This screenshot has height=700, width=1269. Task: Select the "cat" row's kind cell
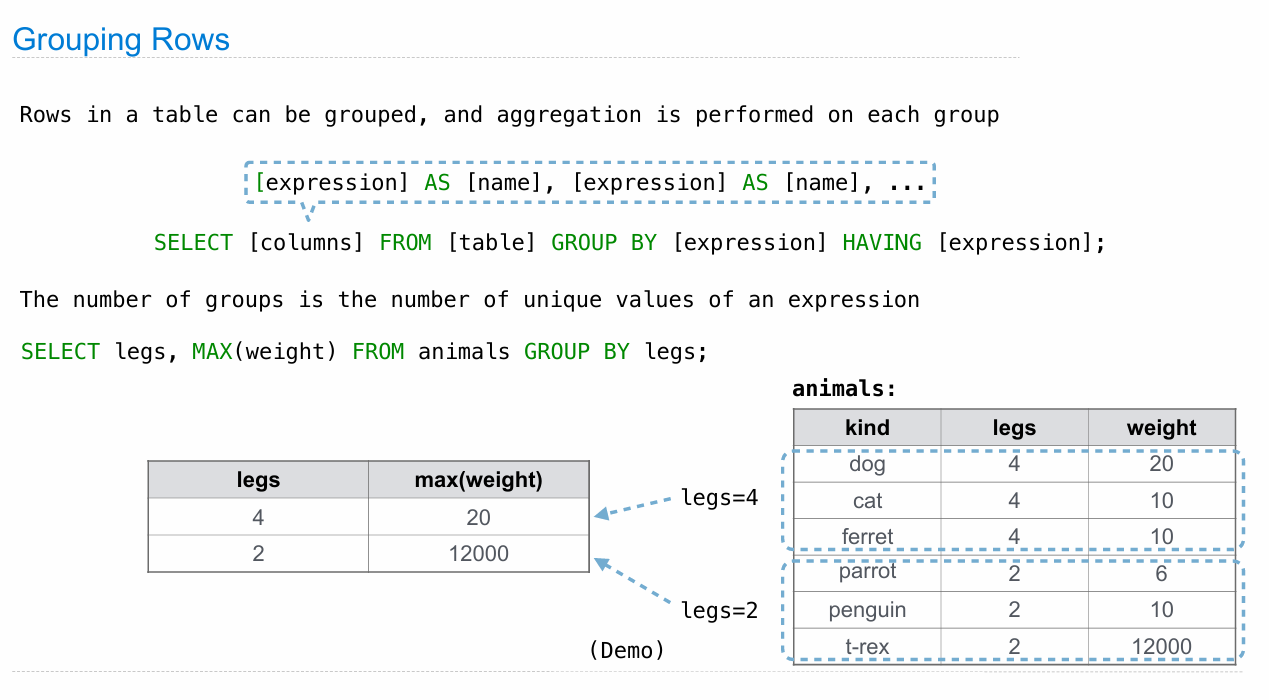(867, 500)
